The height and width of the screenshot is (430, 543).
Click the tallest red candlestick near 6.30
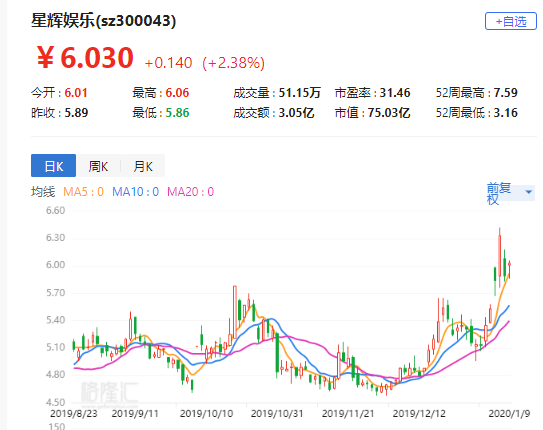pyautogui.click(x=500, y=257)
